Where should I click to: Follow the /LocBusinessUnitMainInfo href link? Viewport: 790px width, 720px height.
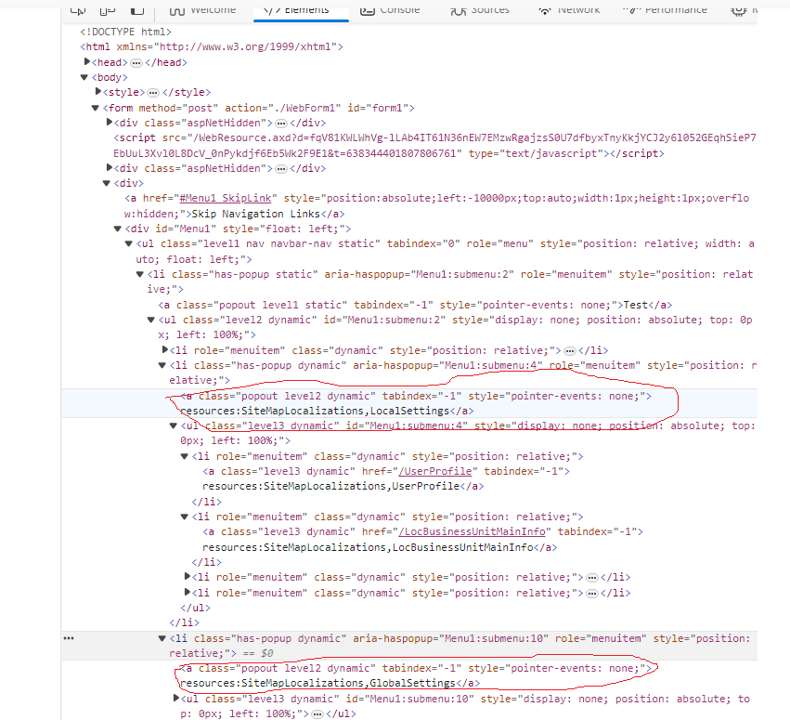click(x=472, y=532)
